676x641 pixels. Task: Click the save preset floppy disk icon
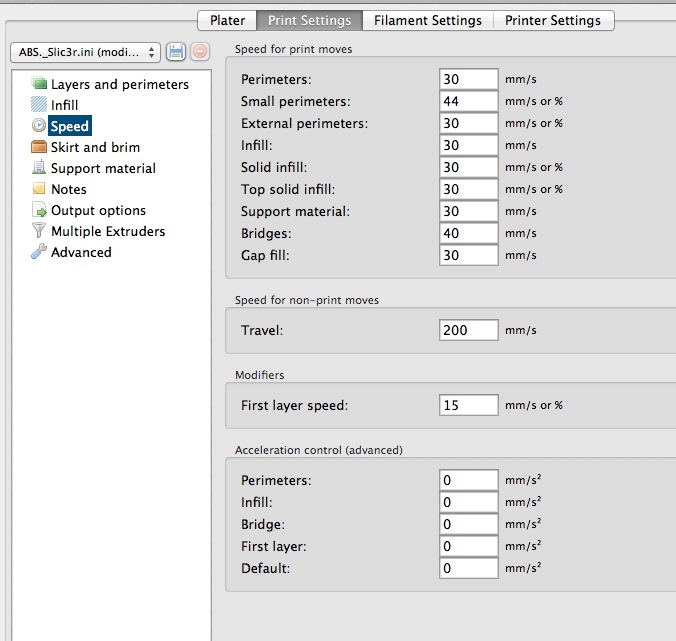click(x=176, y=51)
